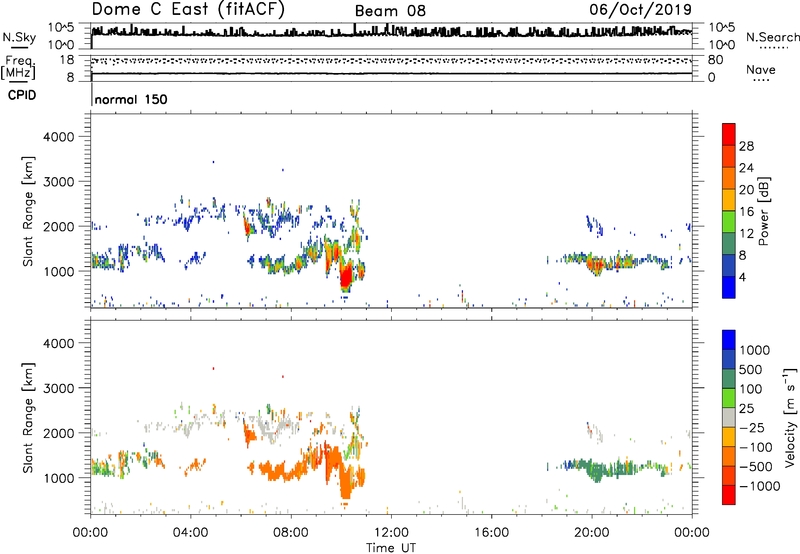Screen dimensions: 800x554
Task: Click velocity colorbar tick '-25'
Action: (x=751, y=428)
